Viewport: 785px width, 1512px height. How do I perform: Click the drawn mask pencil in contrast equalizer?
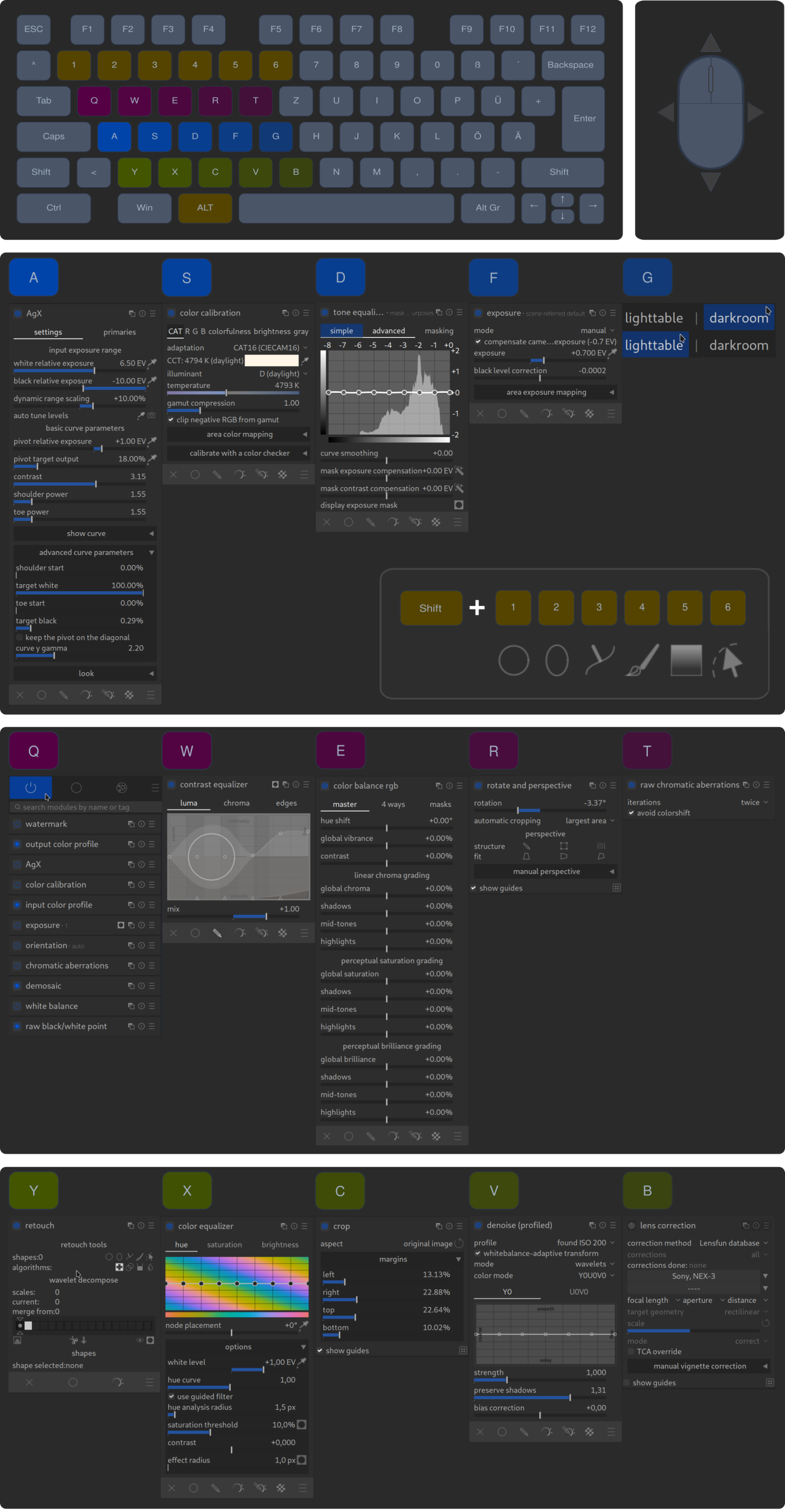coord(217,933)
